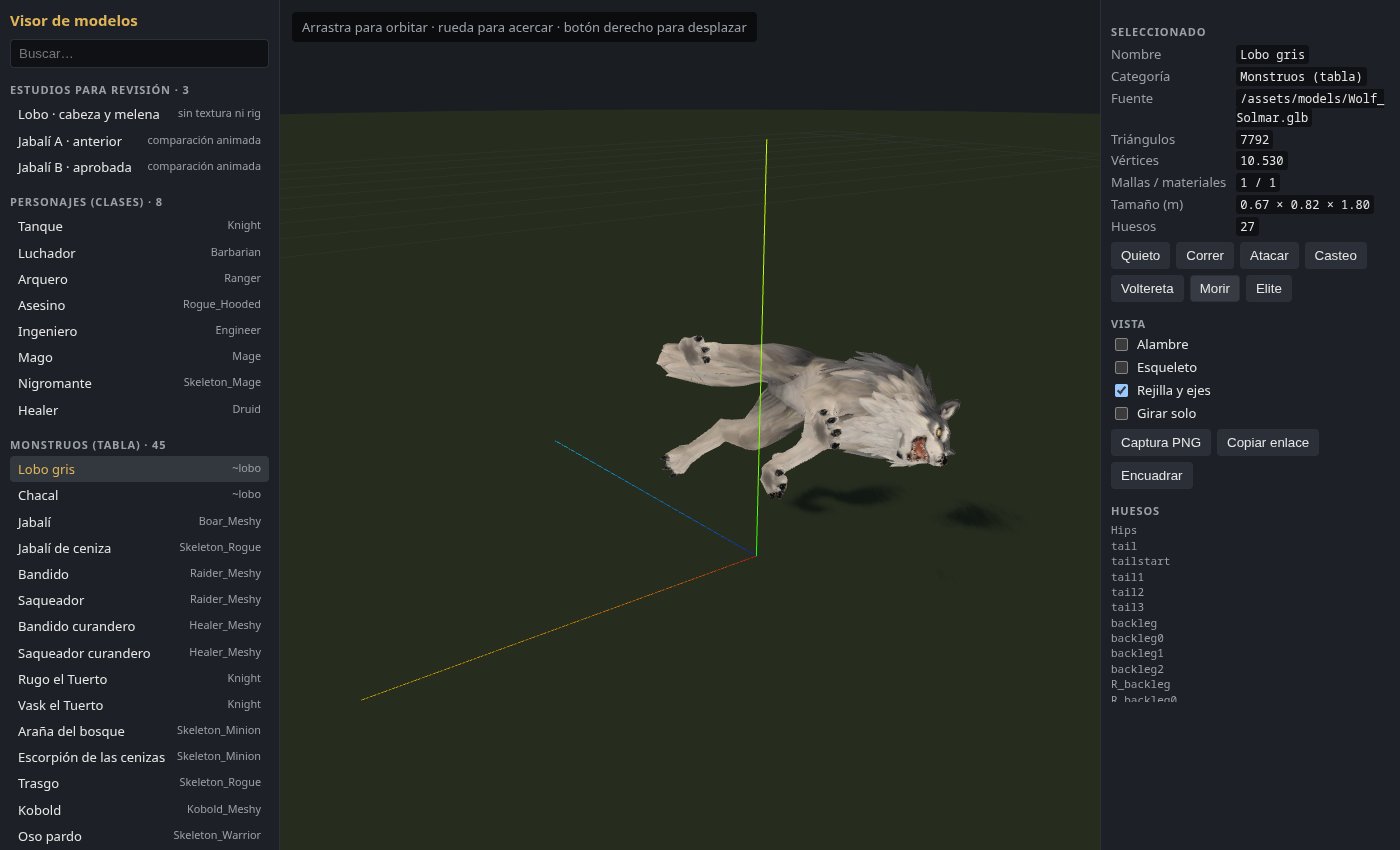Select the Nigromante character
The height and width of the screenshot is (850, 1400).
(x=139, y=383)
